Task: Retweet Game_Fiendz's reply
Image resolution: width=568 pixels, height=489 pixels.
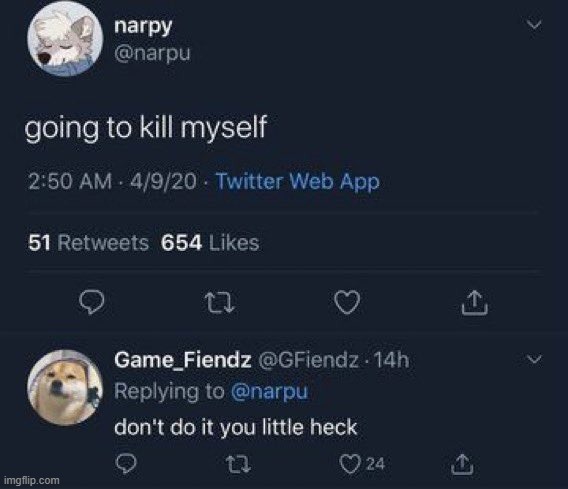Action: (x=238, y=464)
